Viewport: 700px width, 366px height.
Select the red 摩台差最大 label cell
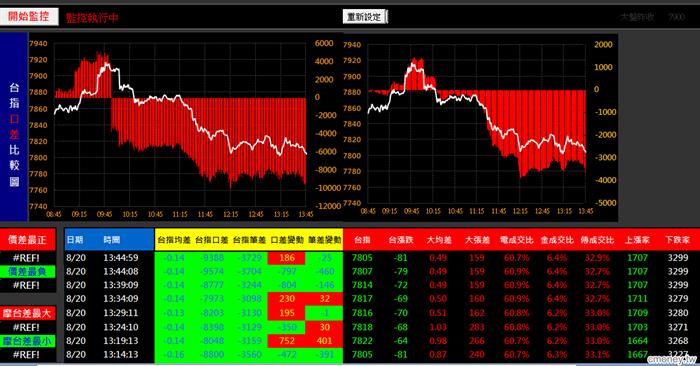coord(28,313)
